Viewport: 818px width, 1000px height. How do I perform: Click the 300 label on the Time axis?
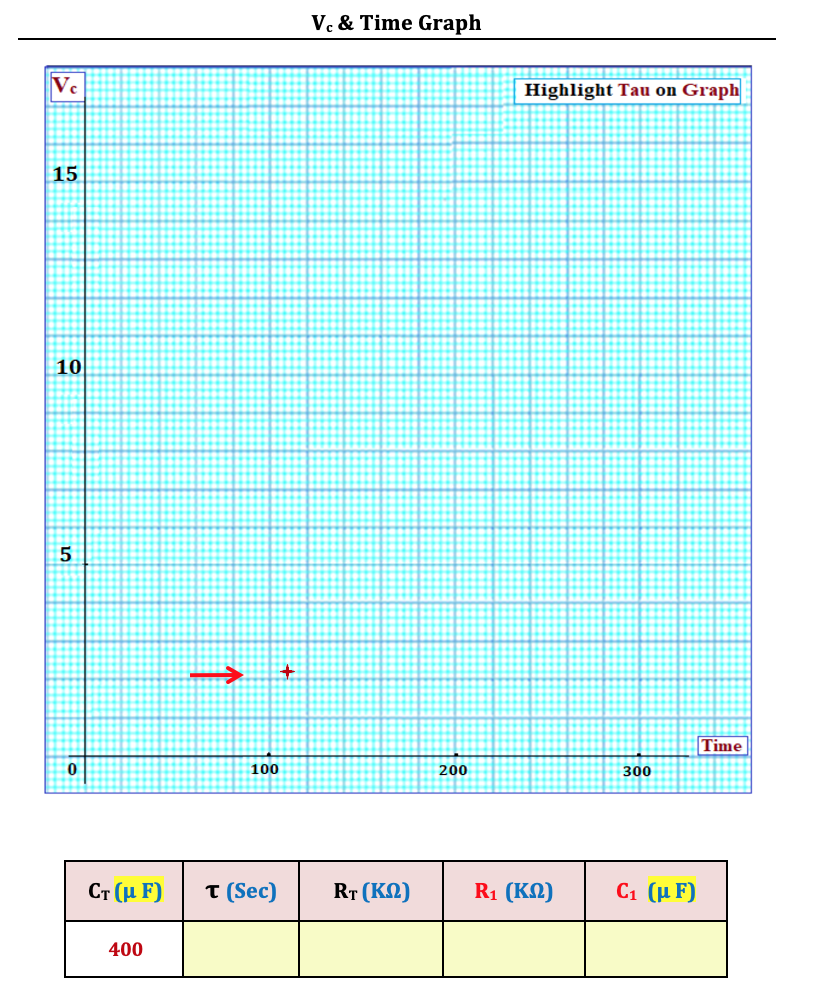pos(638,771)
